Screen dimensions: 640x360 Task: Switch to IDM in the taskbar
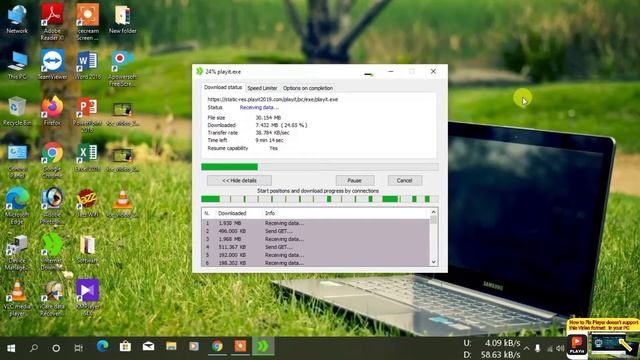[263, 347]
